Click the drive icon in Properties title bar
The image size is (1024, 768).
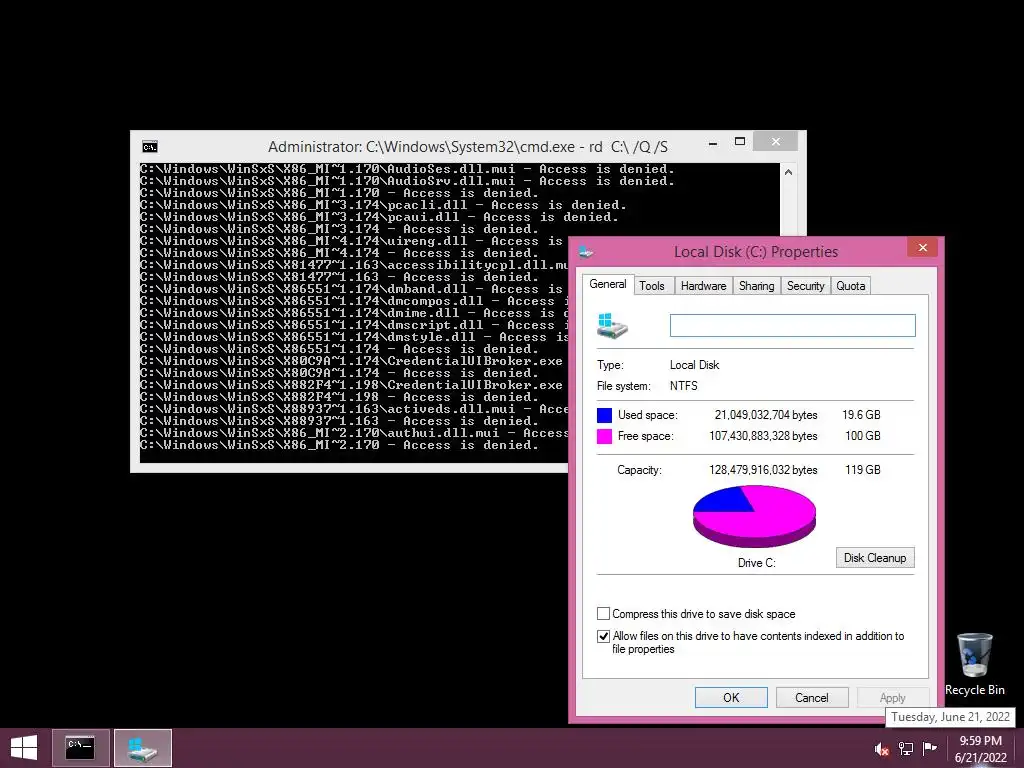coord(586,252)
